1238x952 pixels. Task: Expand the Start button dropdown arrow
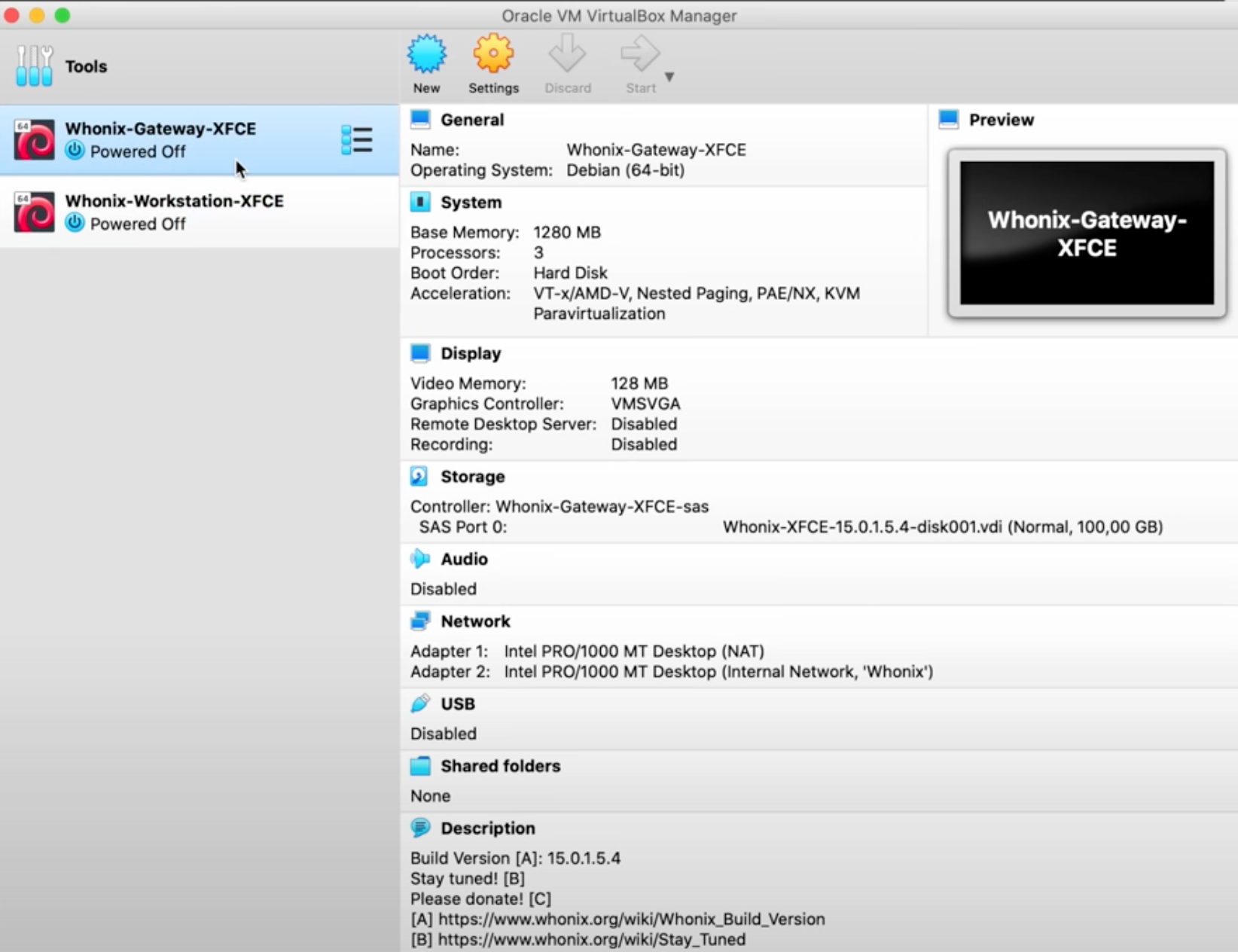[669, 77]
